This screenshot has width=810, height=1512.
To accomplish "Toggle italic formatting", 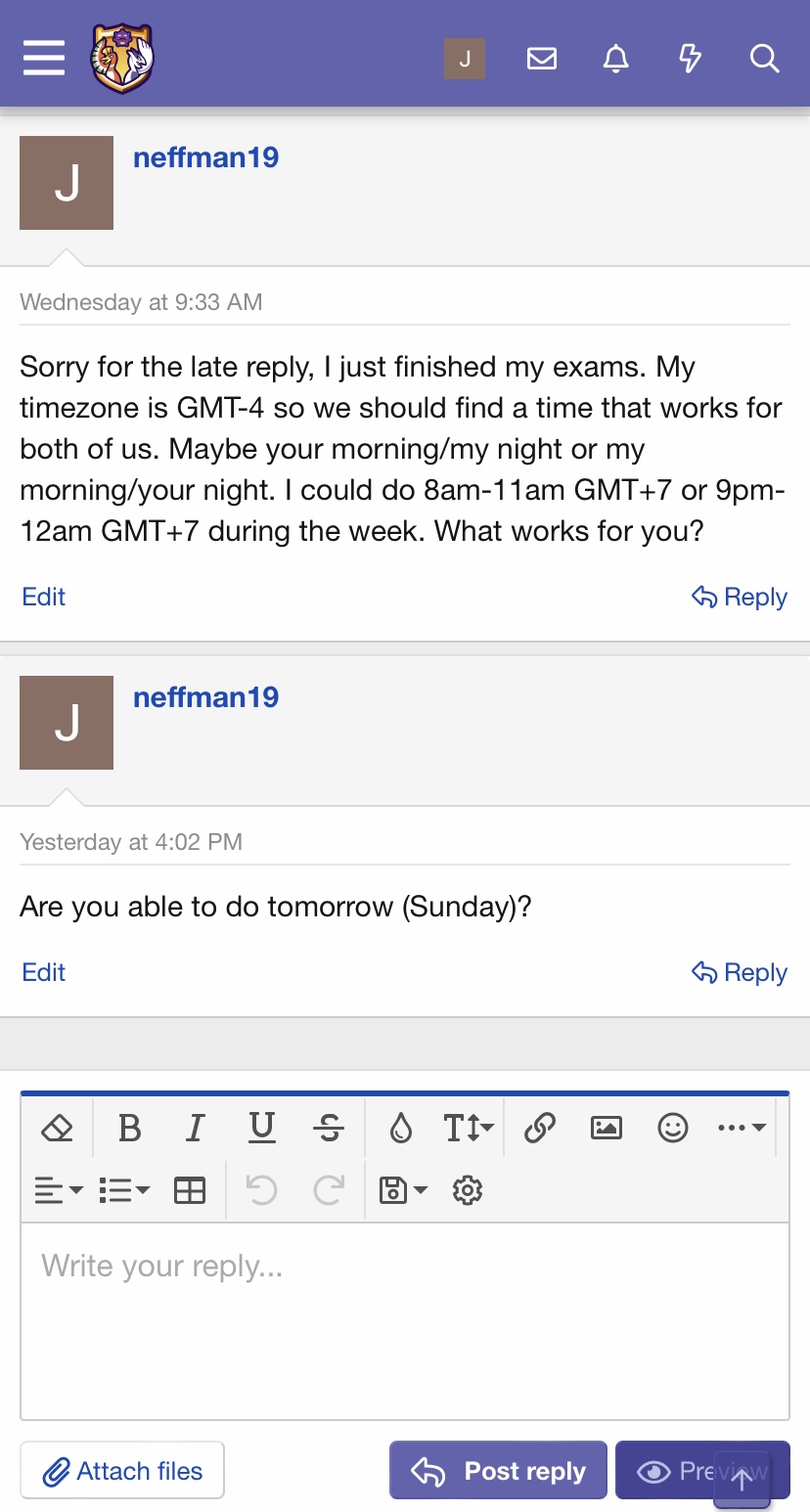I will point(195,1129).
